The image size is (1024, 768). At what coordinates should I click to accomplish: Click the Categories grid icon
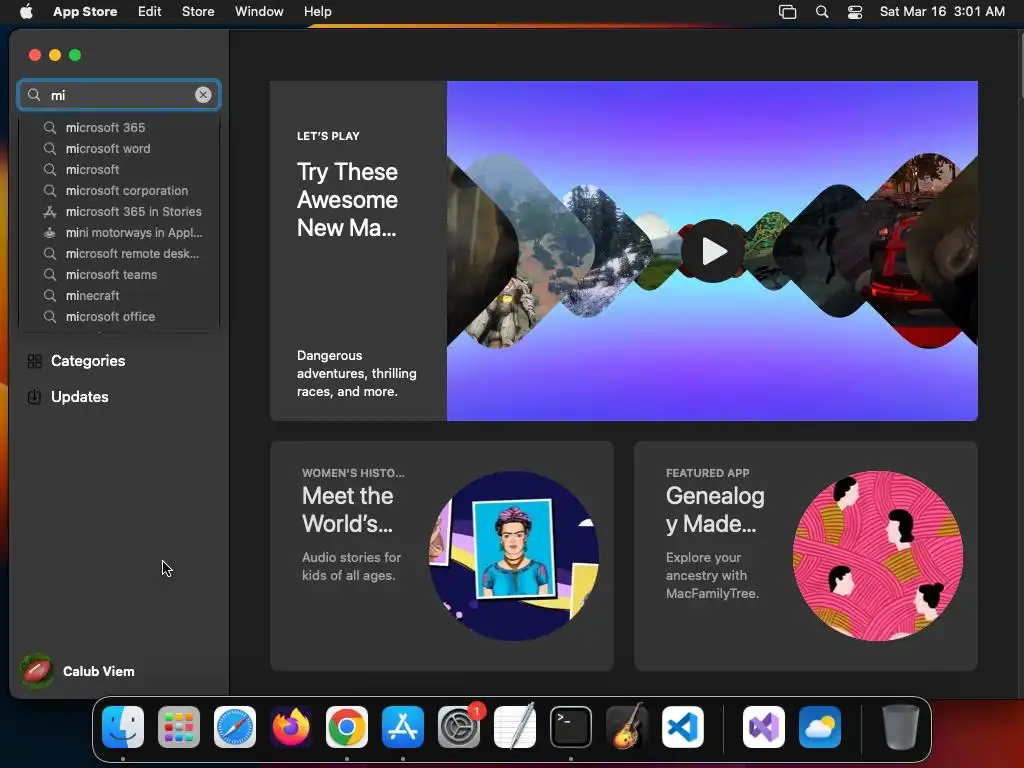35,360
